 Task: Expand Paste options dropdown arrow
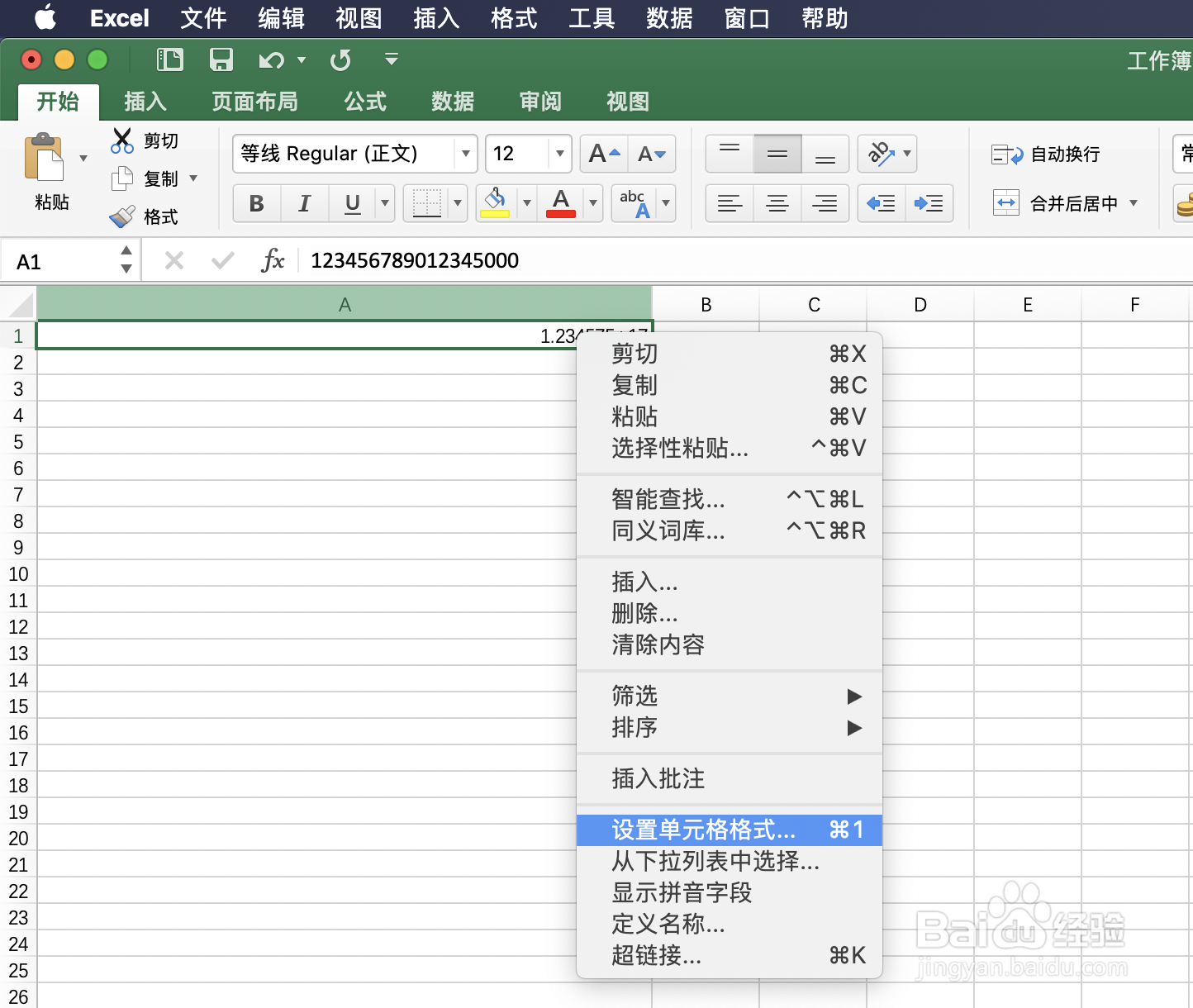(83, 158)
